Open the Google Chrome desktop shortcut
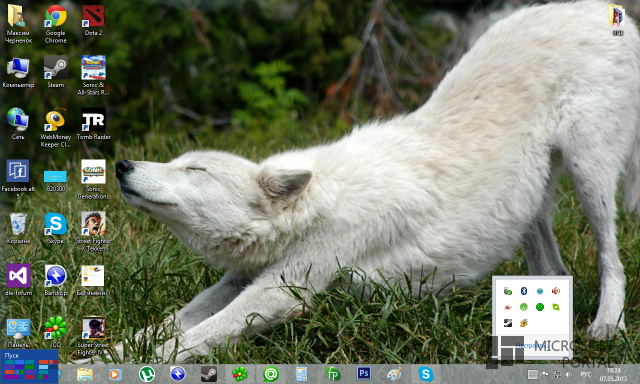The height and width of the screenshot is (384, 640). (56, 24)
